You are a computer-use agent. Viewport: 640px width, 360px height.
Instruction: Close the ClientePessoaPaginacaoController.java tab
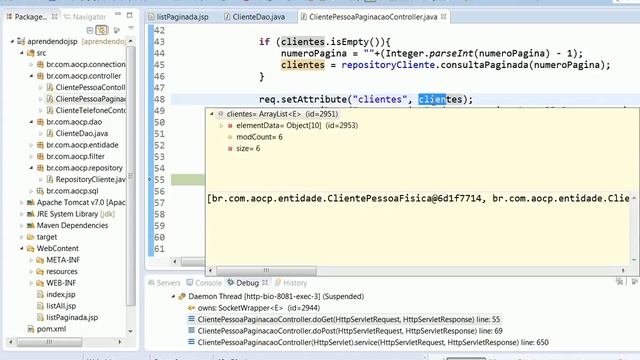coord(444,17)
